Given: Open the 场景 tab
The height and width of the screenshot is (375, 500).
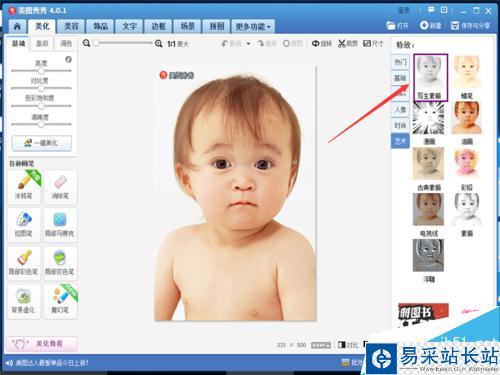Looking at the screenshot, I should pyautogui.click(x=187, y=26).
